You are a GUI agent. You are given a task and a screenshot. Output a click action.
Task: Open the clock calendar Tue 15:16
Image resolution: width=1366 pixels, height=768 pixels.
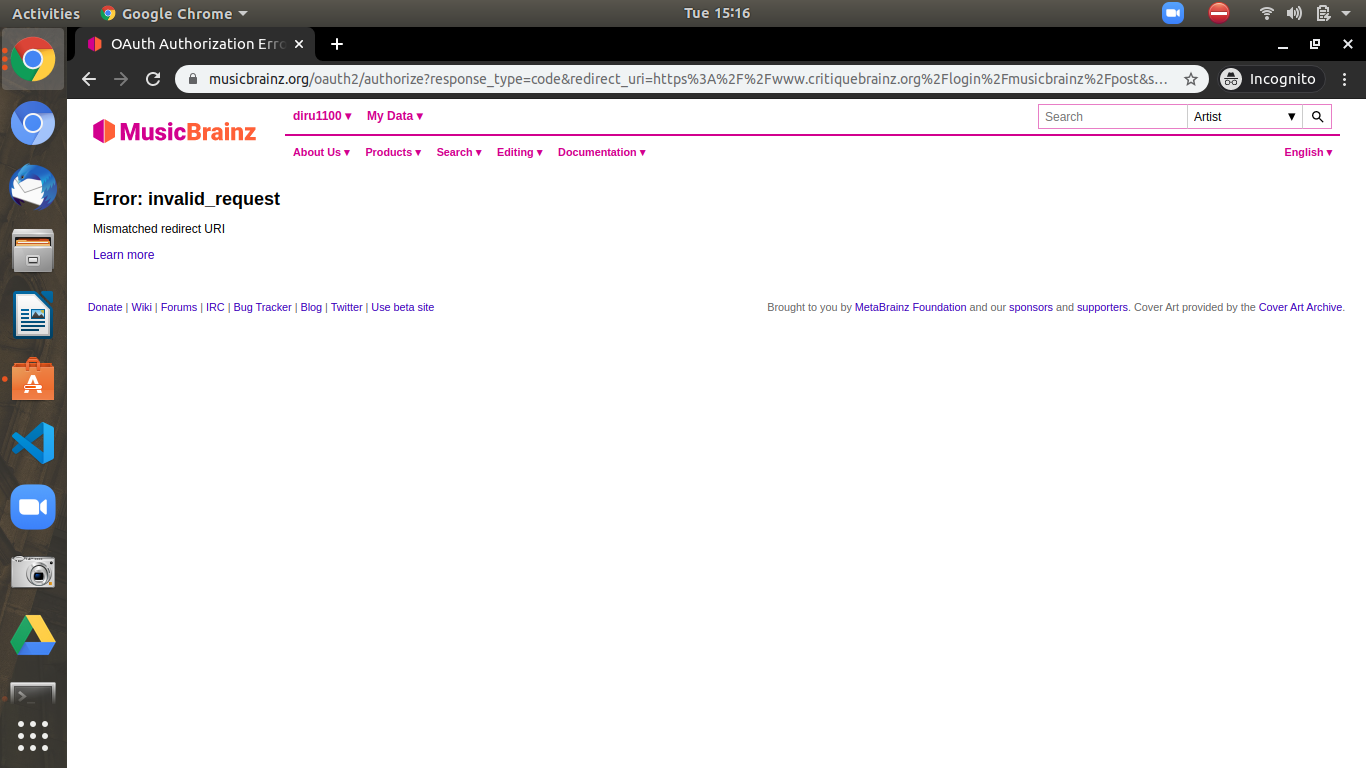717,13
